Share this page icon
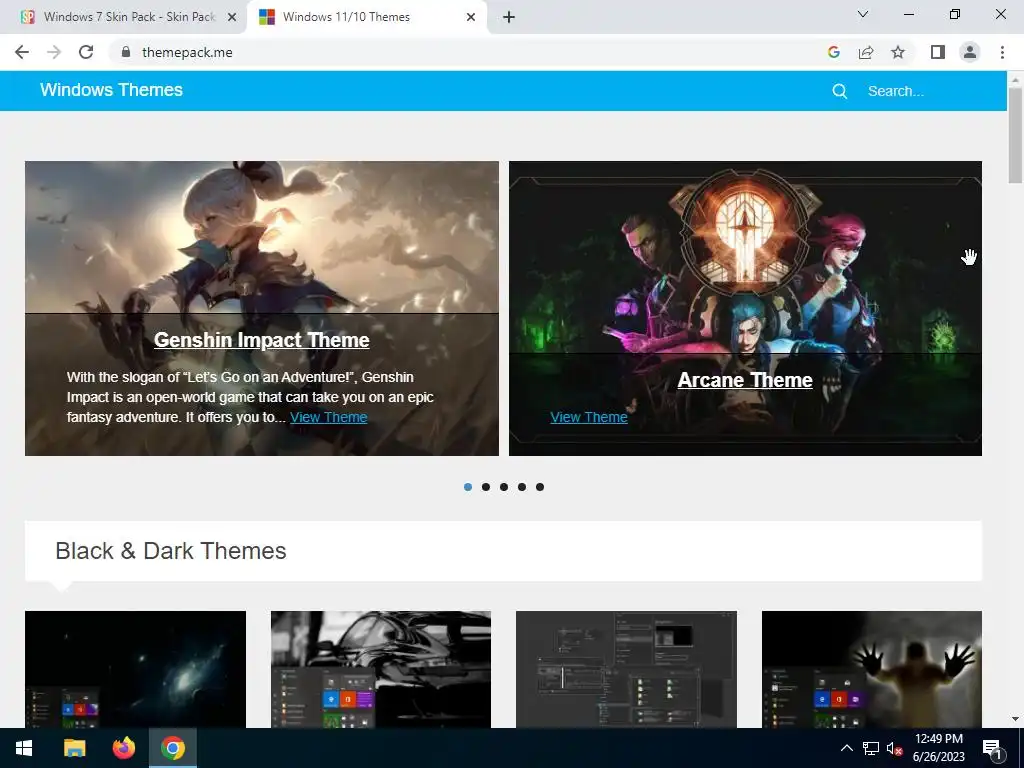The image size is (1024, 768). click(x=866, y=52)
